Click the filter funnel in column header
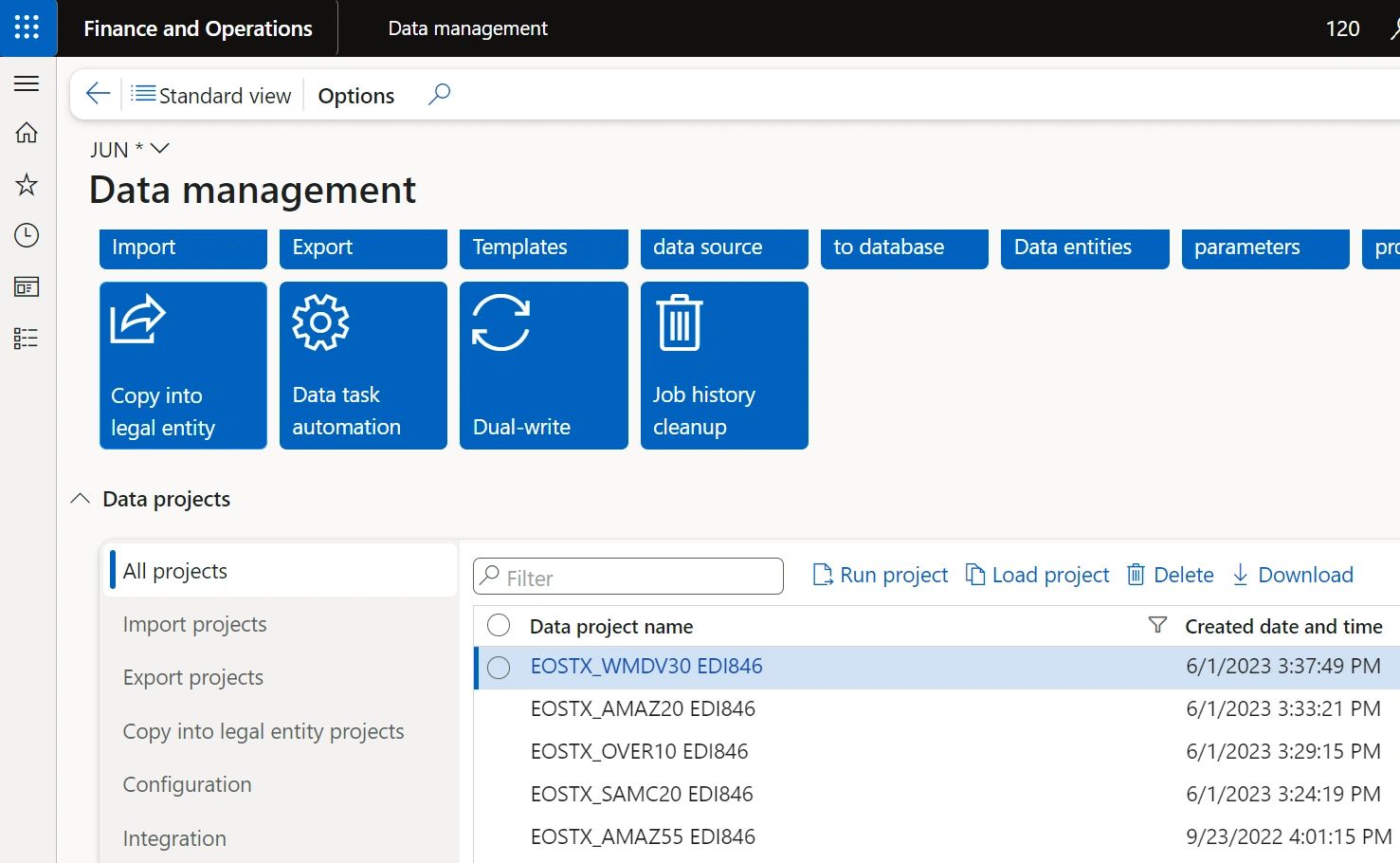The image size is (1400, 863). pos(1157,625)
